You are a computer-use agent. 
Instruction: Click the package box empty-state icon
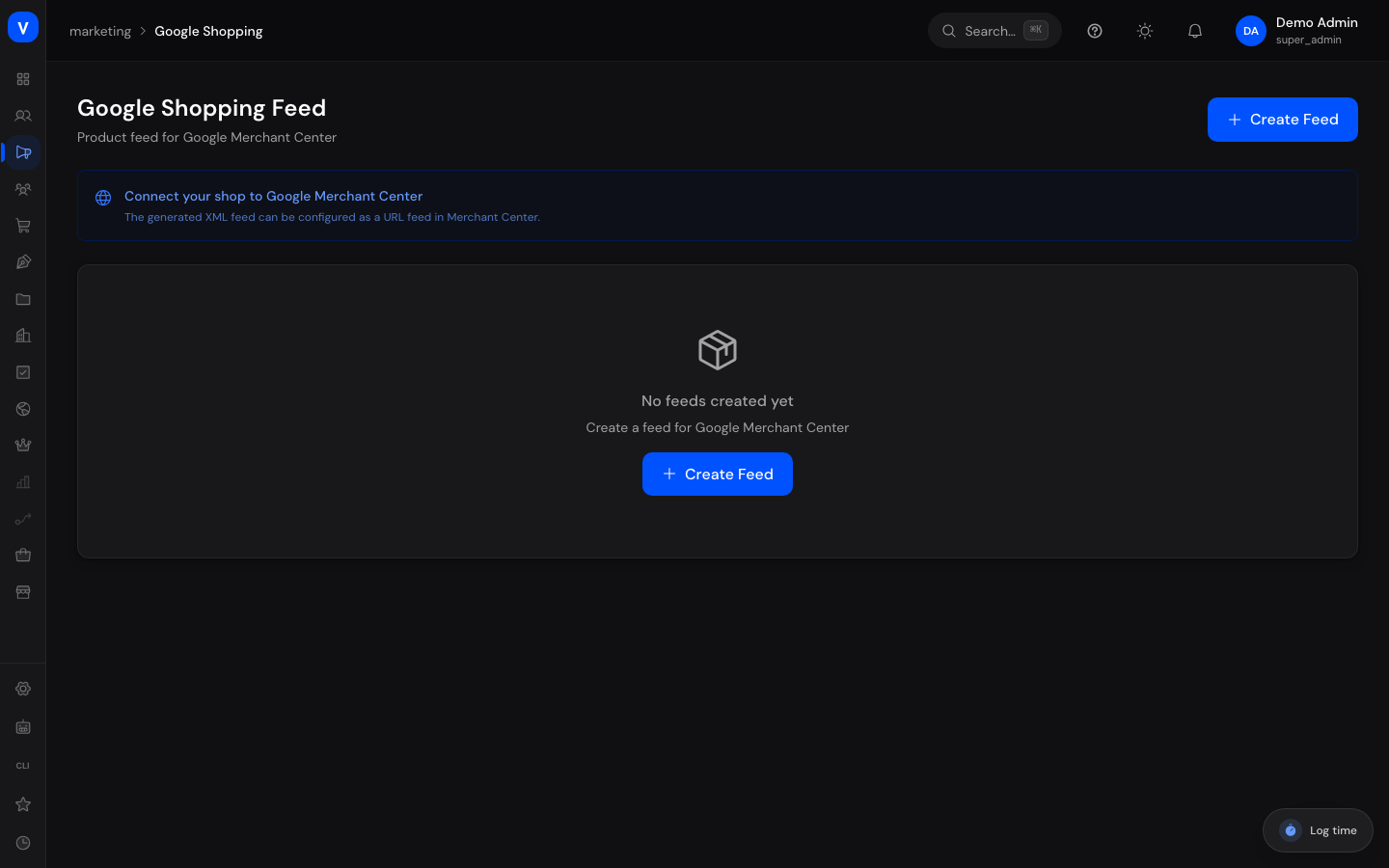pos(718,350)
